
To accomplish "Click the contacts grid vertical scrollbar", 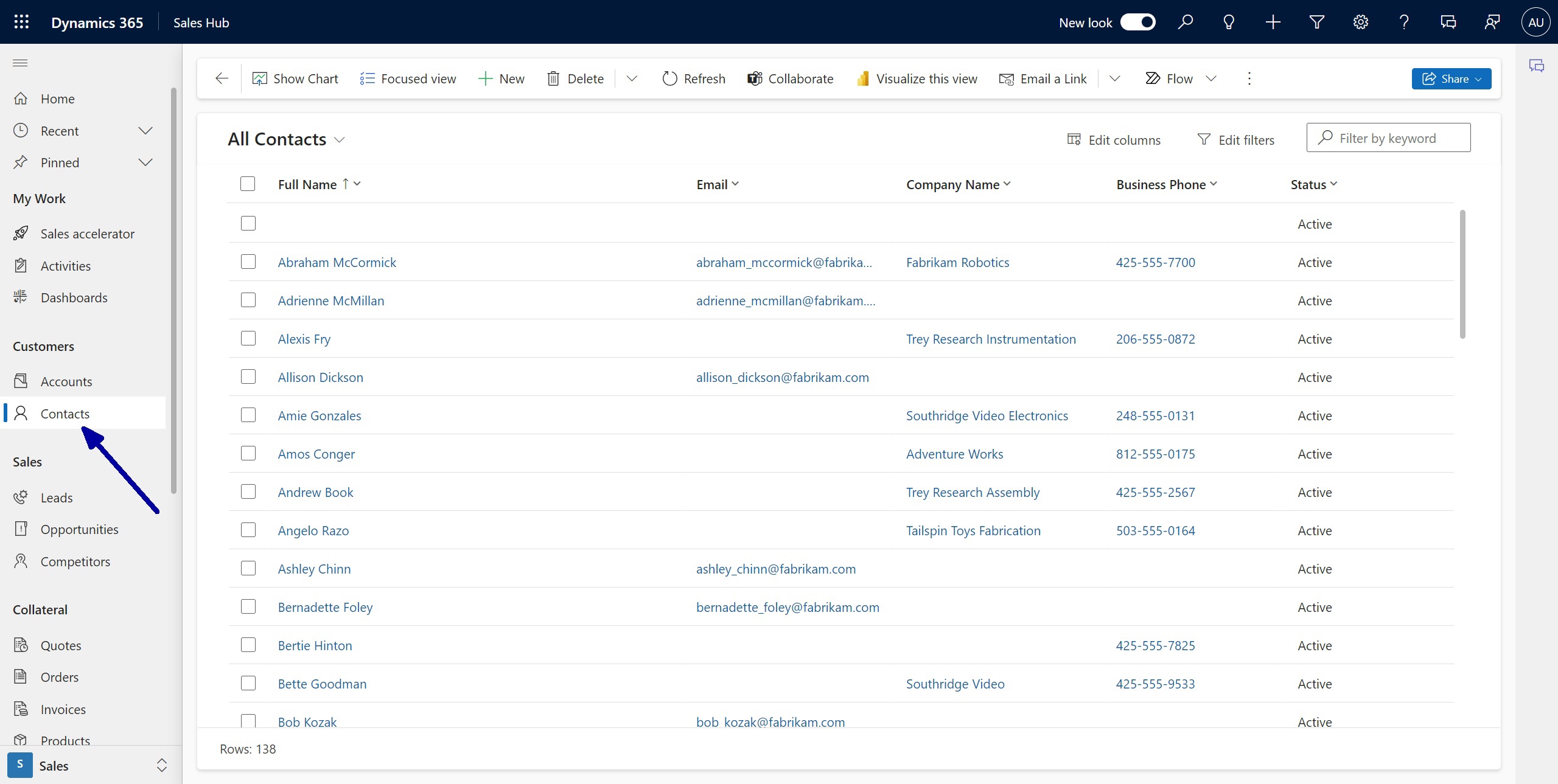I will pos(1462,274).
